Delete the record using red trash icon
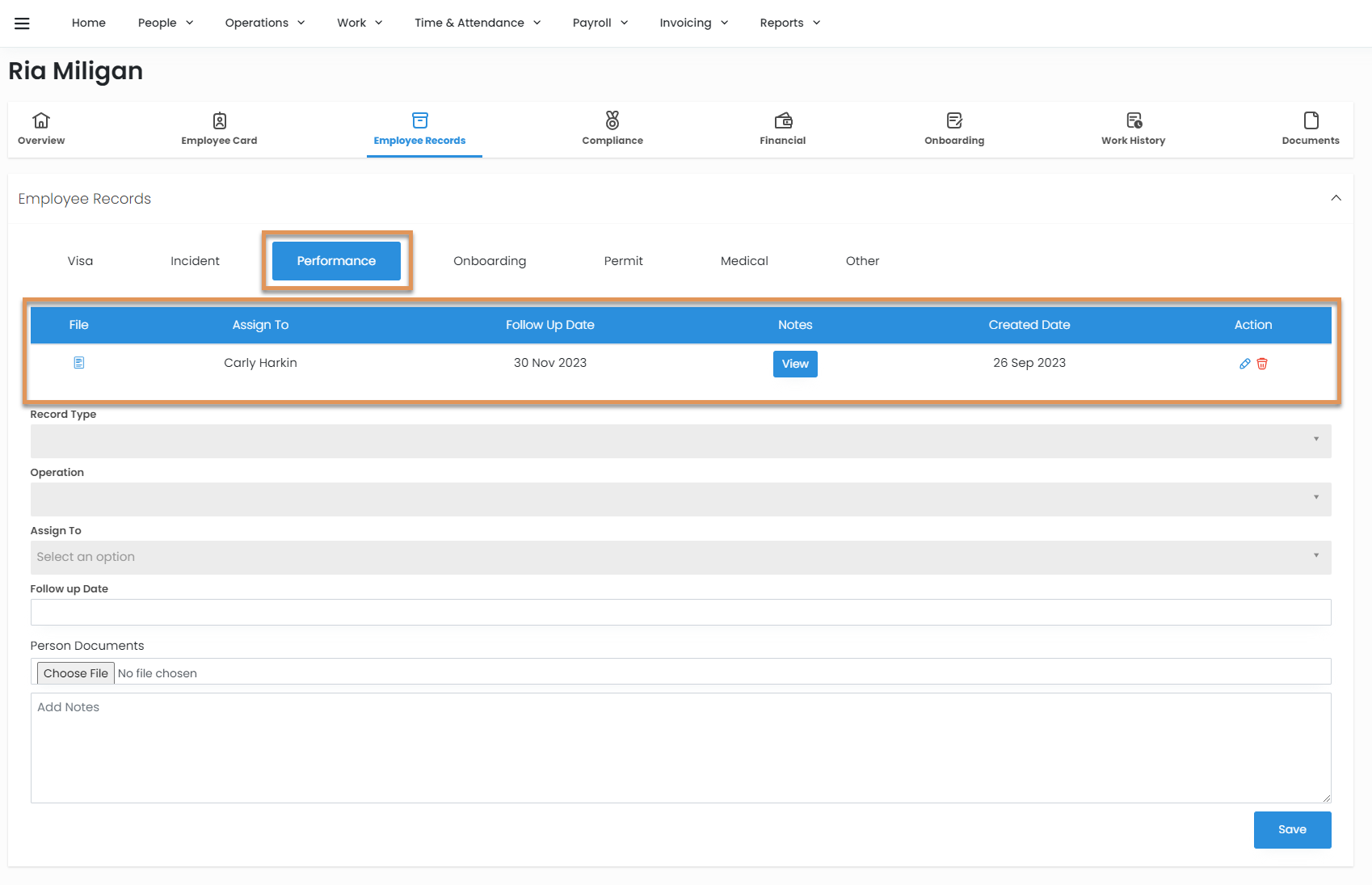 tap(1262, 364)
